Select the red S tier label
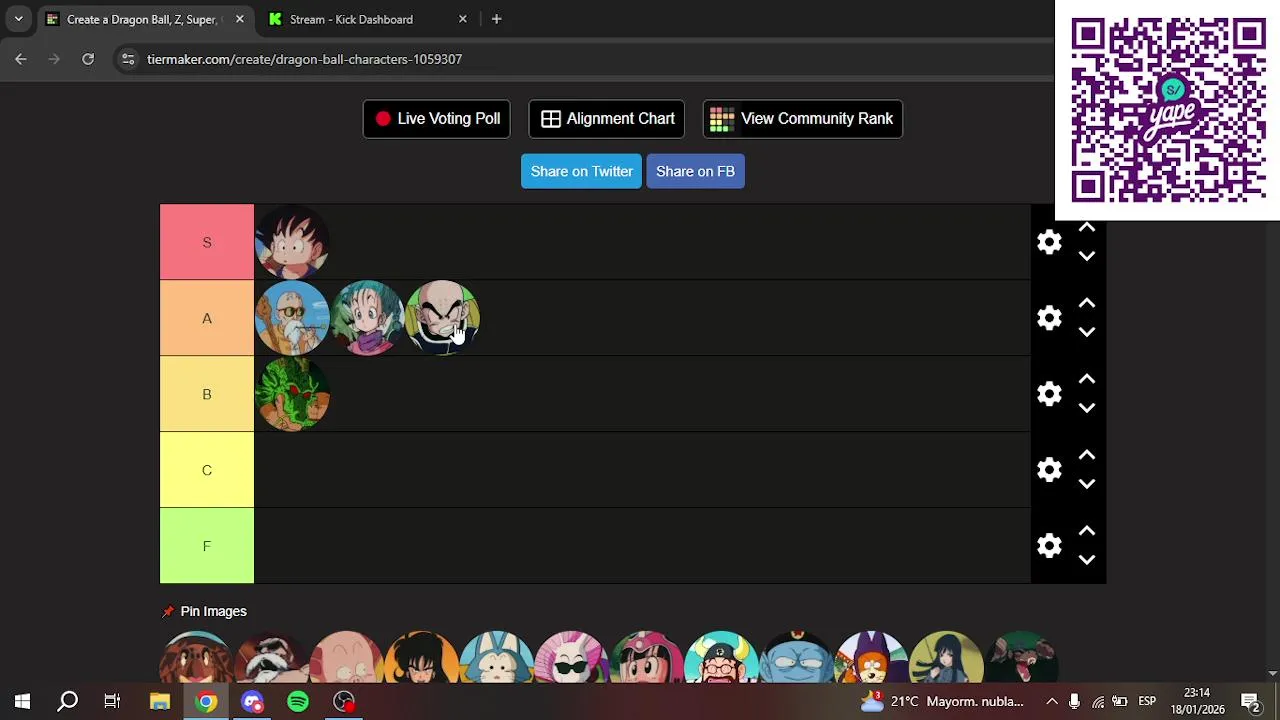The image size is (1280, 720). pos(207,242)
